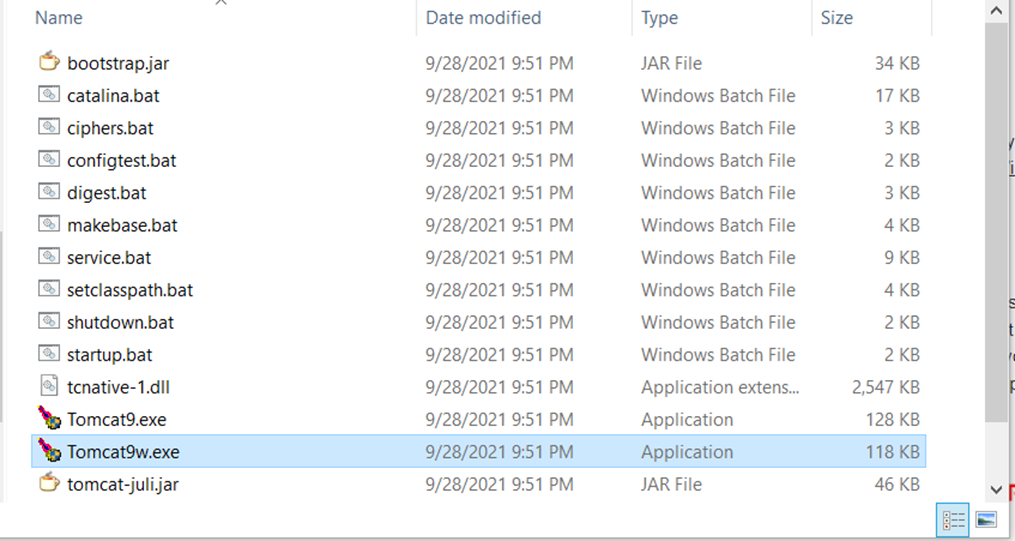The height and width of the screenshot is (541, 1015).
Task: Click the vertical scrollbar thumb
Action: [997, 221]
